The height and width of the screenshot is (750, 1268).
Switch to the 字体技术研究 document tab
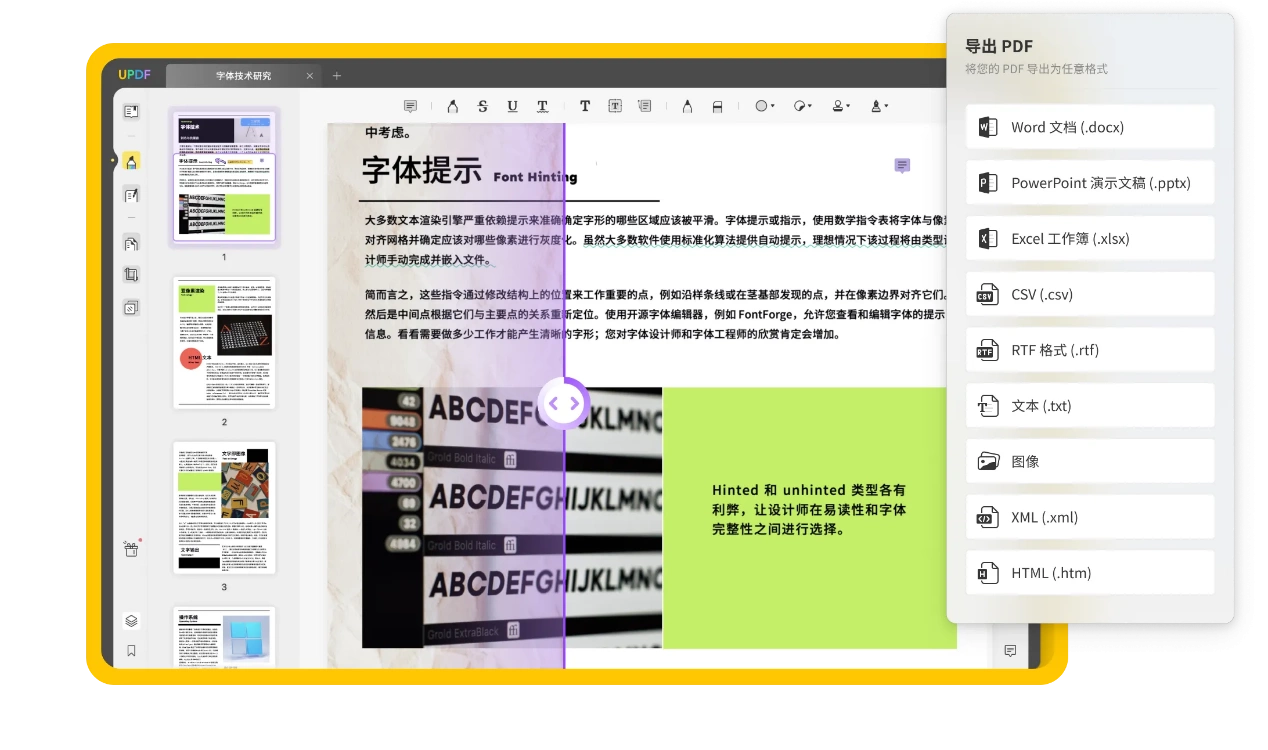tap(243, 76)
